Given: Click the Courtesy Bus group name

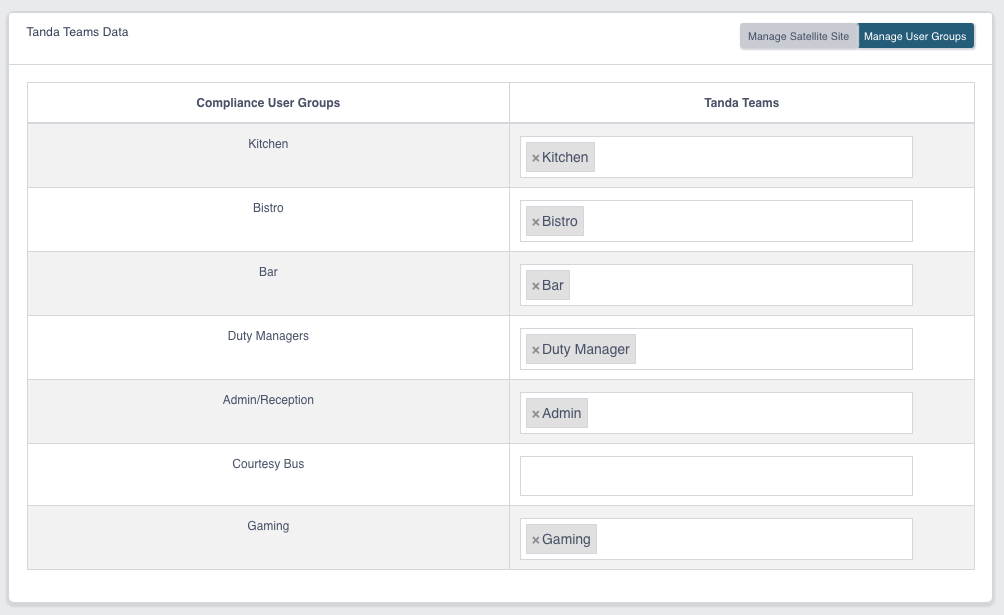Looking at the screenshot, I should 268,464.
